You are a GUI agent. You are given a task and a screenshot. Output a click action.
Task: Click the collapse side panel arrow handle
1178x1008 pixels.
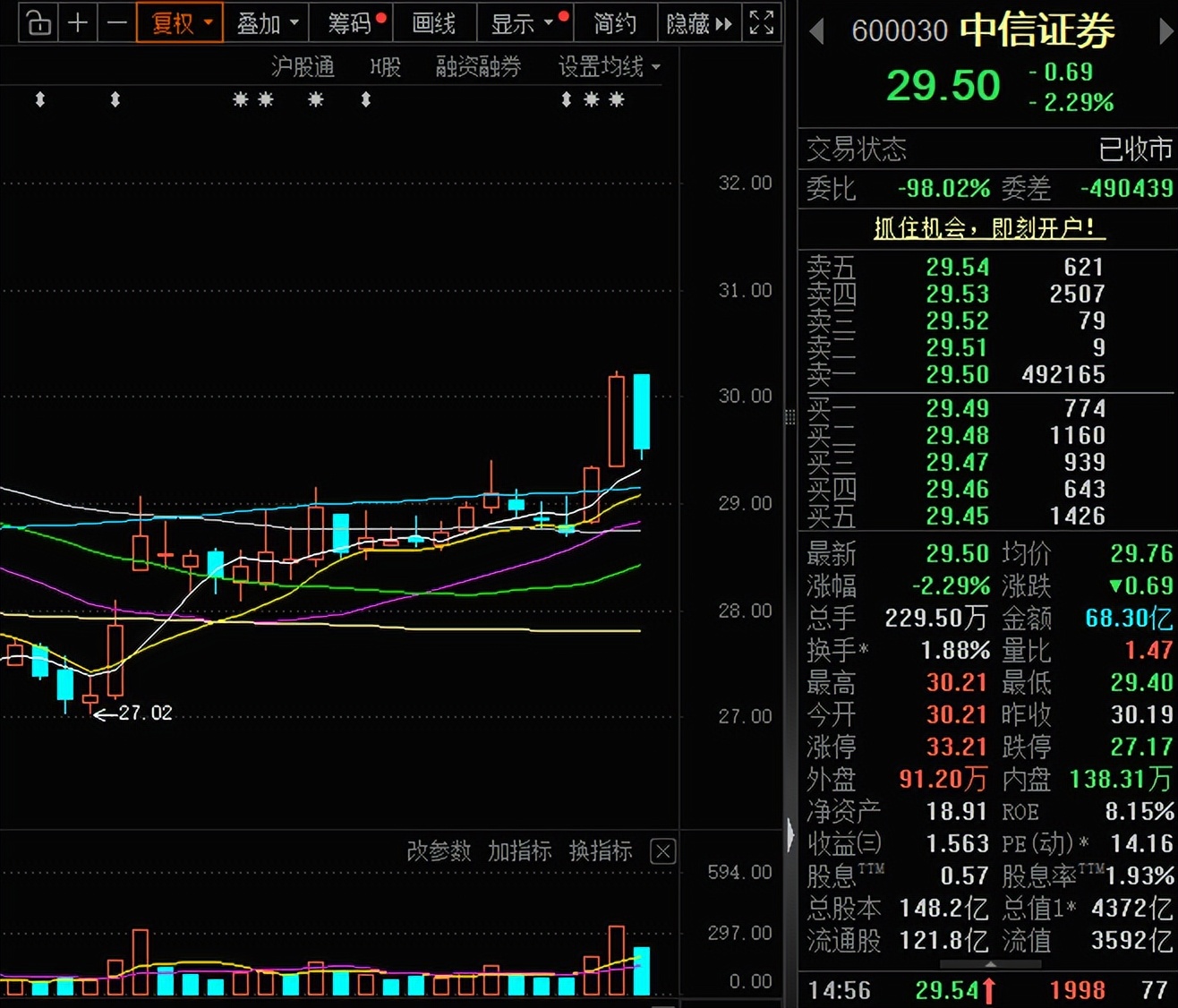tap(790, 834)
